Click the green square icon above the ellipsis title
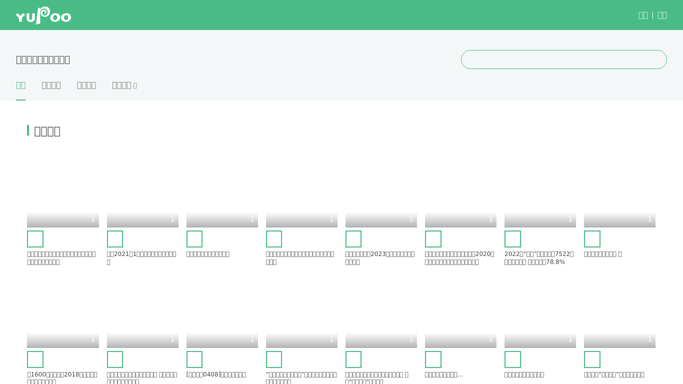The height and width of the screenshot is (384, 683). [433, 360]
